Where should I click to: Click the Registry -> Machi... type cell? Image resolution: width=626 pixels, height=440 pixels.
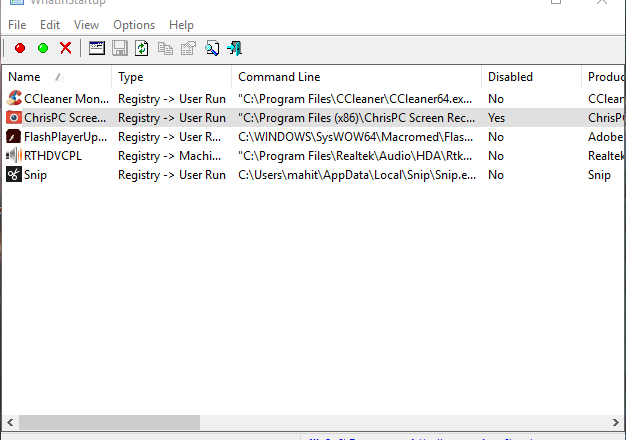tap(169, 156)
